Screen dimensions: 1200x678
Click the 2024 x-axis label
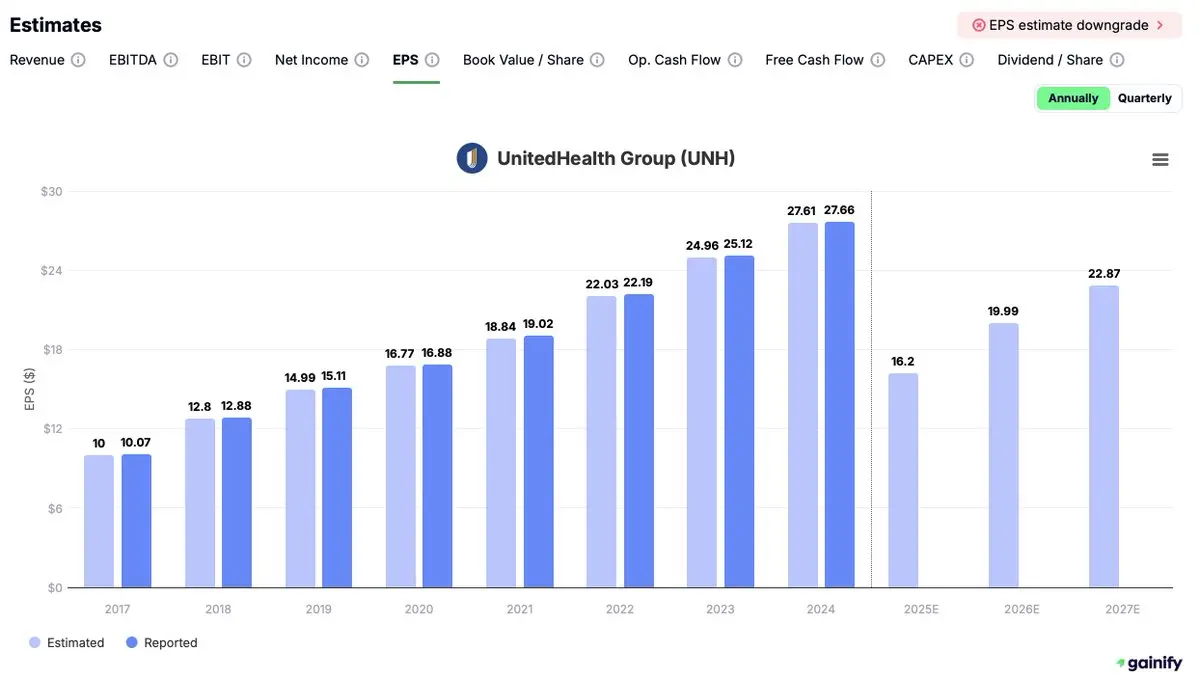(x=821, y=609)
